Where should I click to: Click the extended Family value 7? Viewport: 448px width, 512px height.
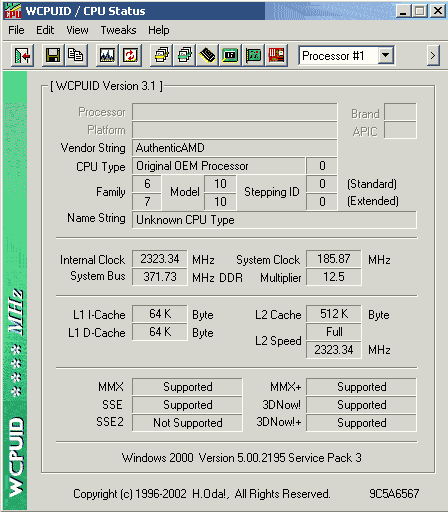tap(147, 202)
